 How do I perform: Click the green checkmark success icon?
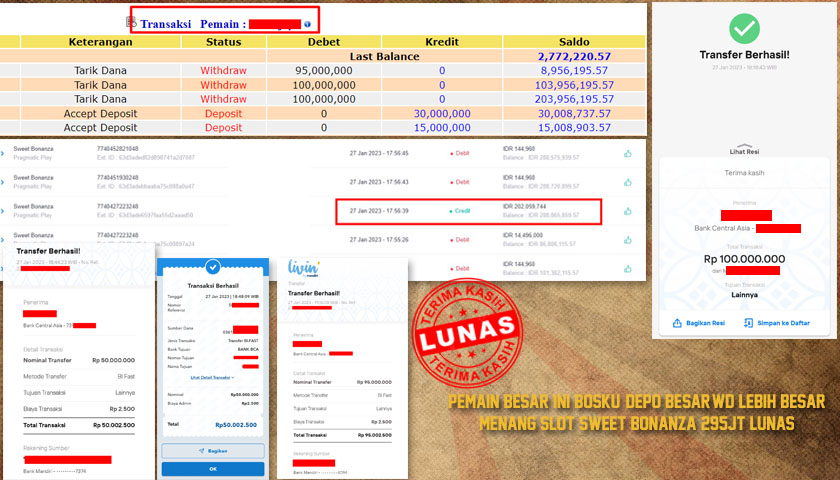(744, 27)
